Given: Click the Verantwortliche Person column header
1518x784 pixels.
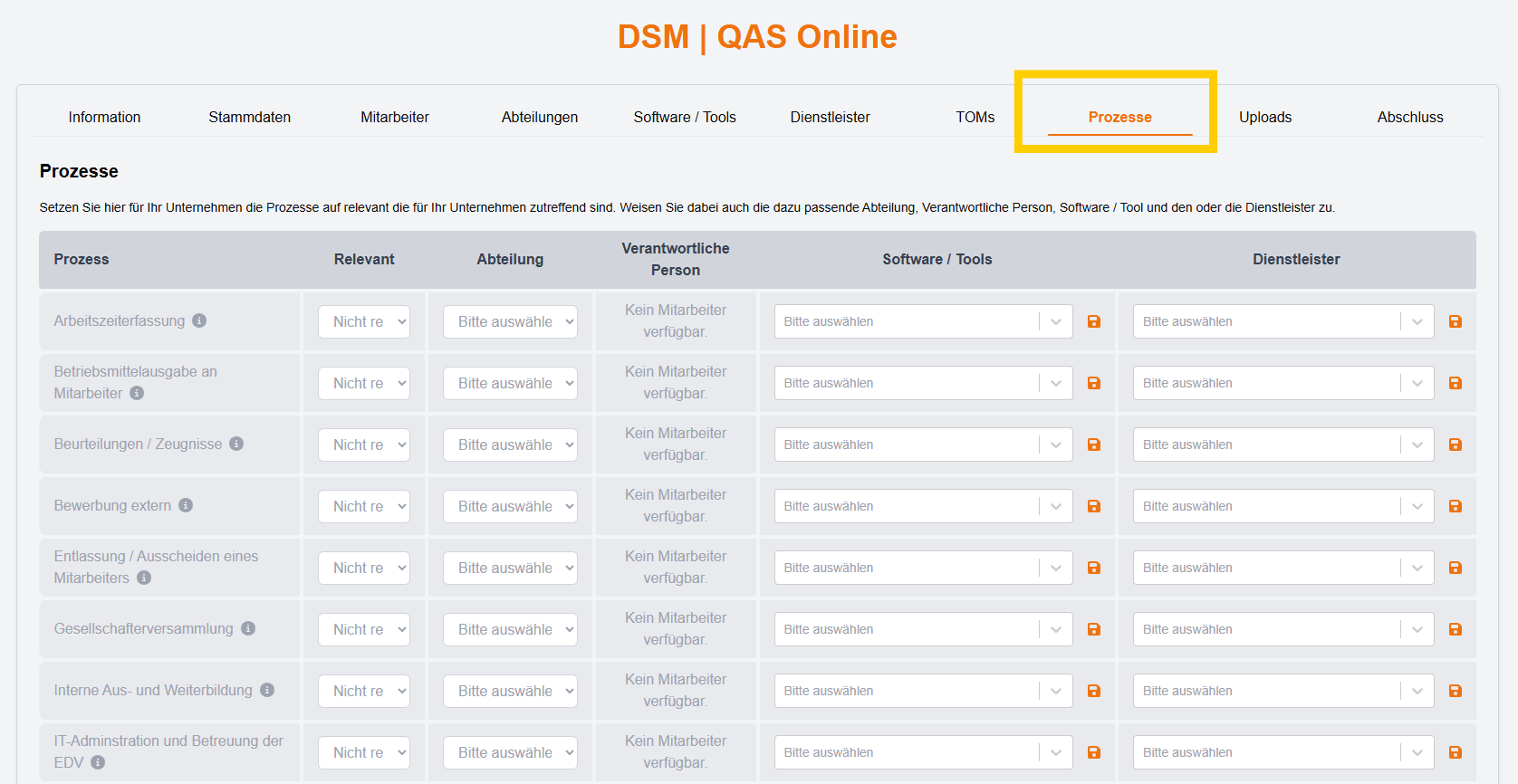Looking at the screenshot, I should pyautogui.click(x=676, y=259).
